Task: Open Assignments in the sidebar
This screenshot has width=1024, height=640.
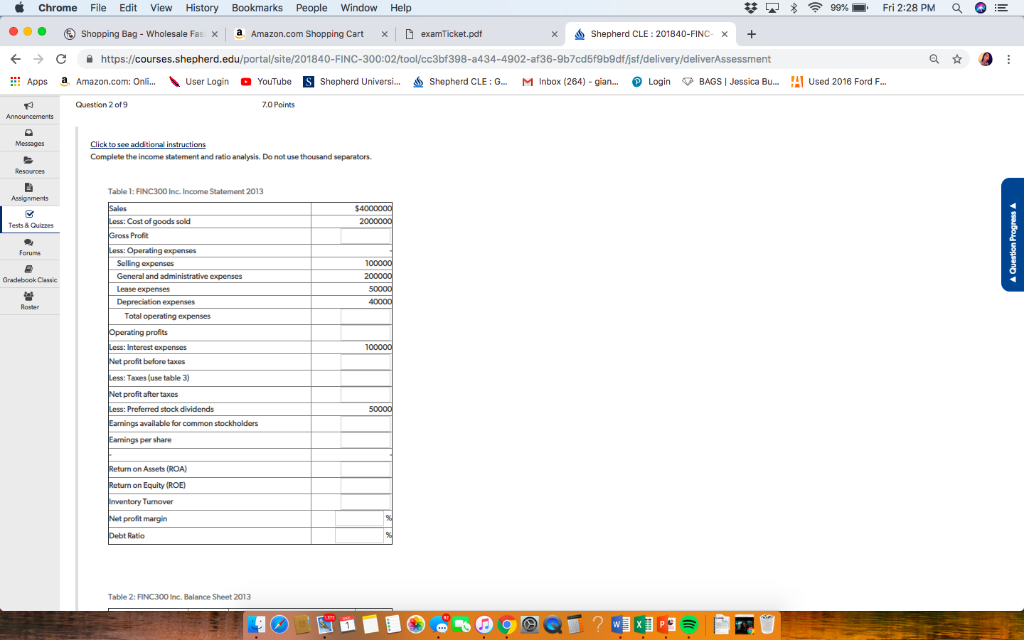Action: click(29, 192)
